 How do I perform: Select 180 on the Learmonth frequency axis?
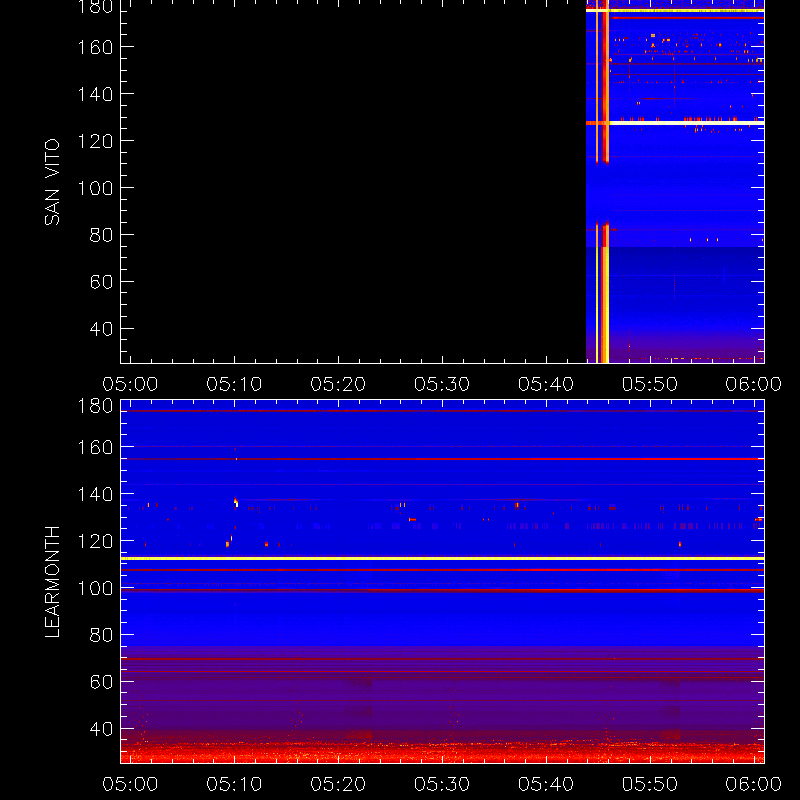point(95,407)
